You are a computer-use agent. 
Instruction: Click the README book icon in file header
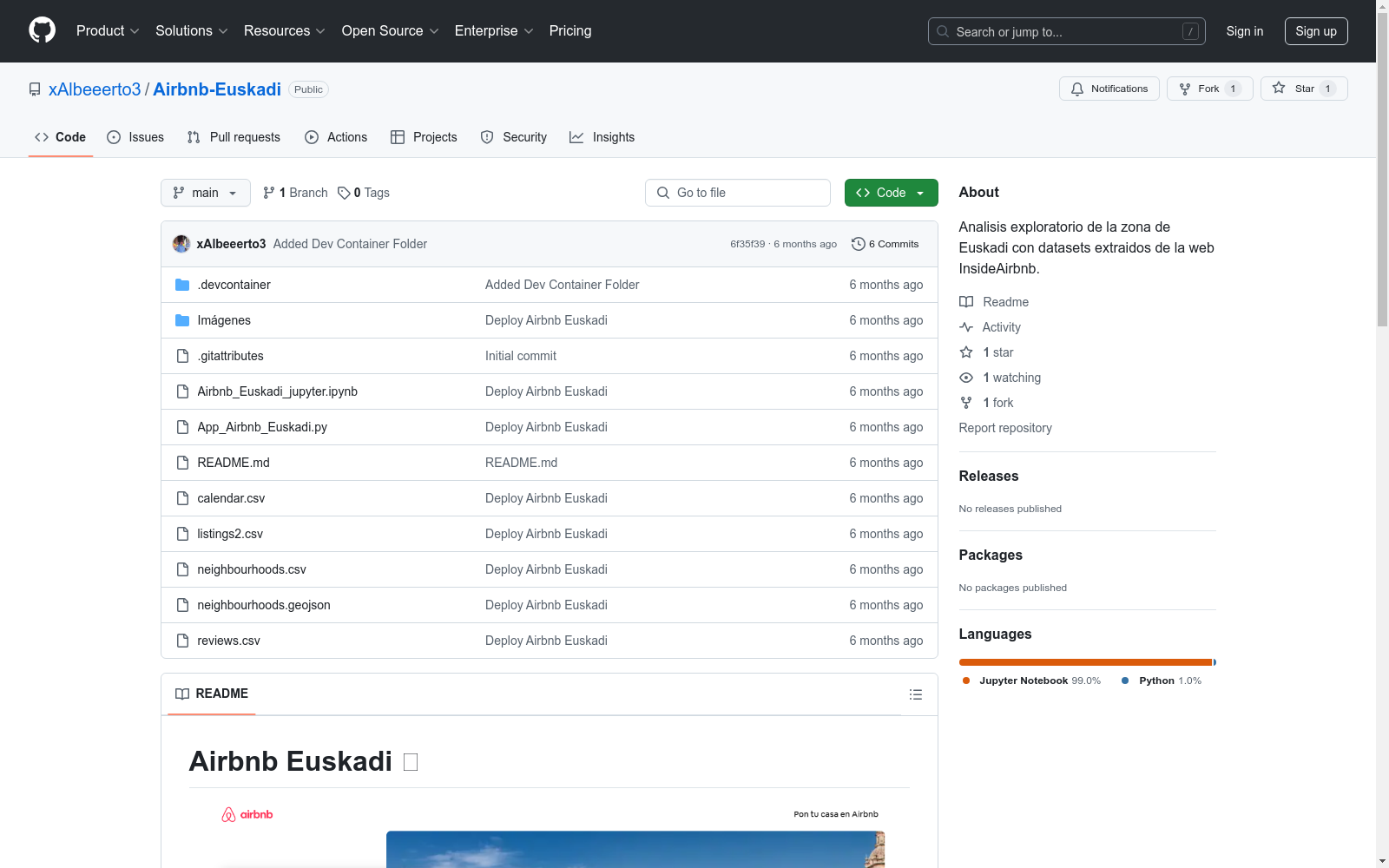[182, 694]
